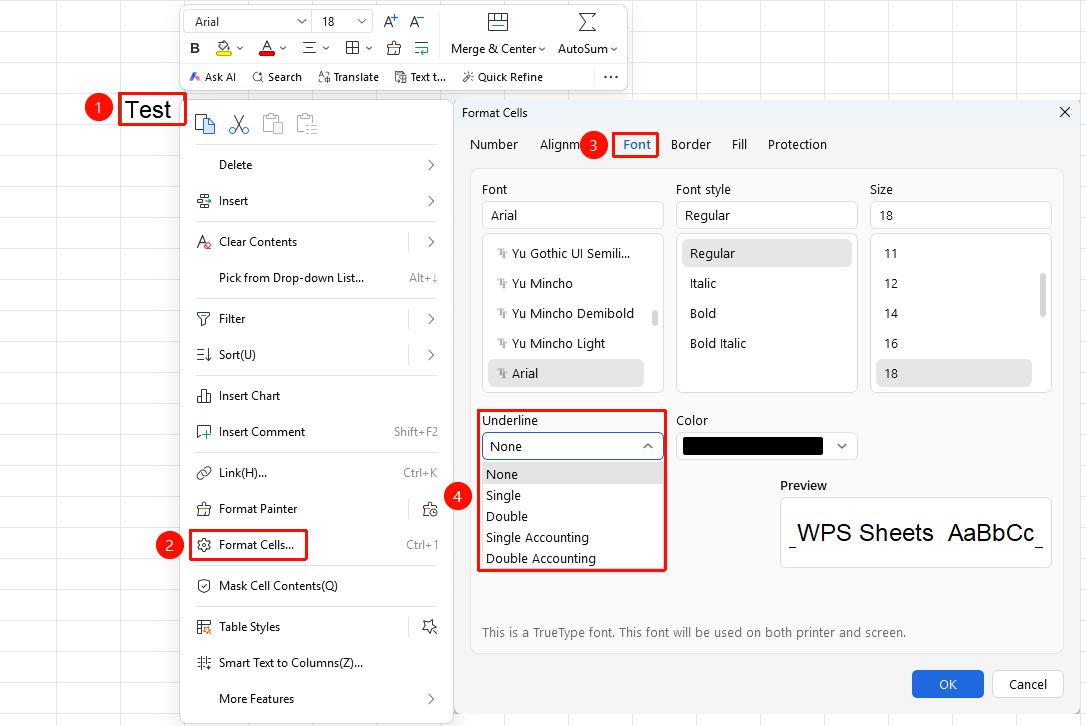
Task: Expand the Merge & Center arrow
Action: [542, 49]
